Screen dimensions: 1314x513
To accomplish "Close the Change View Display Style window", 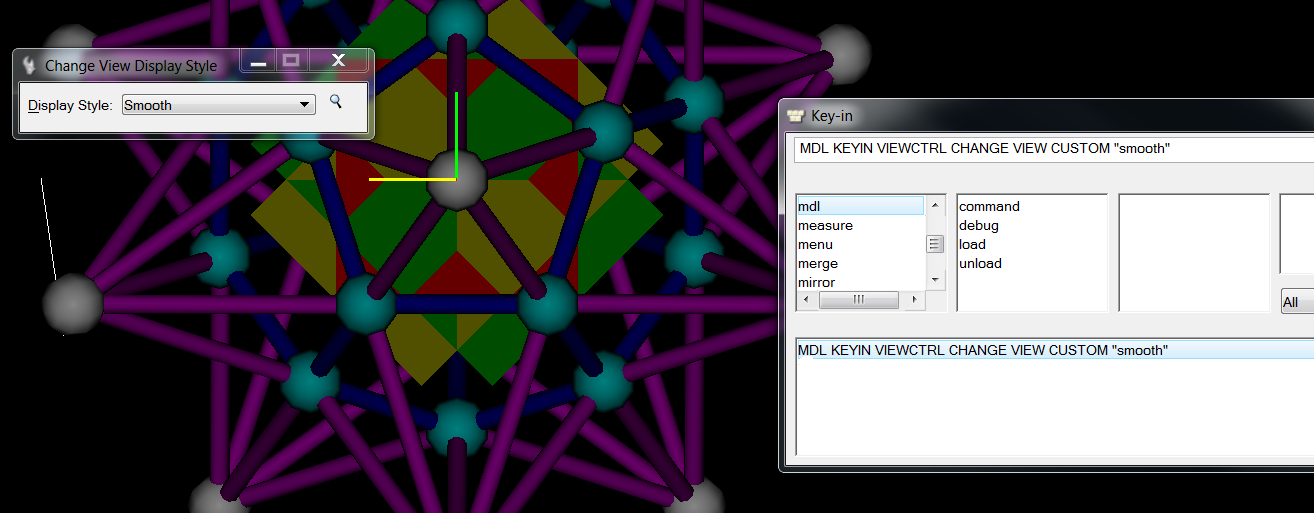I will tap(338, 61).
